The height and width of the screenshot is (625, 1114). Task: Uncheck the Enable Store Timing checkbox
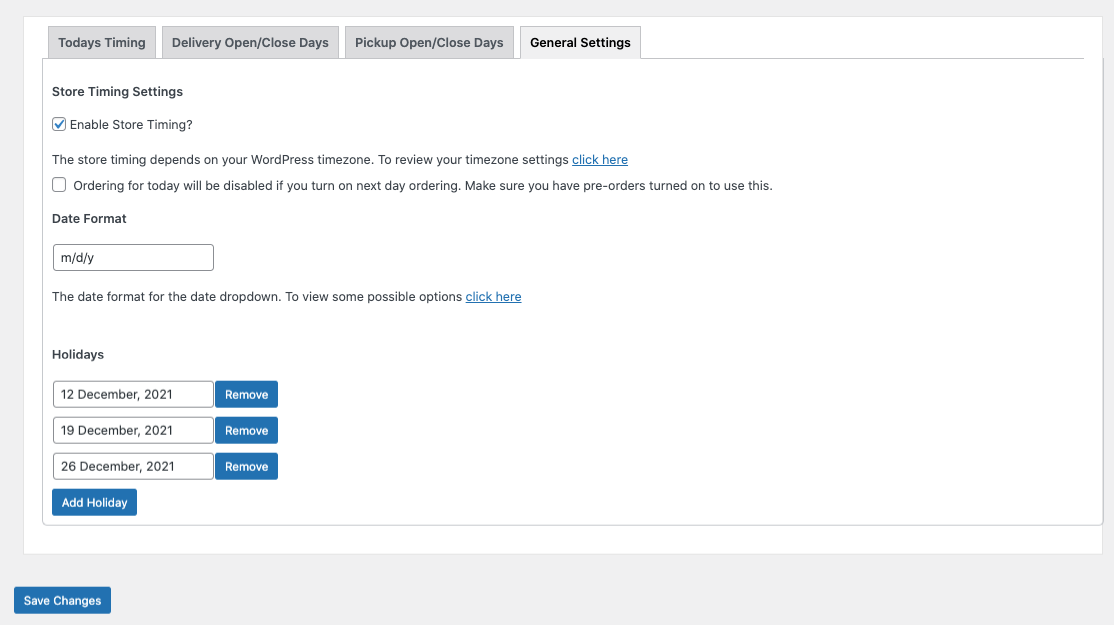[59, 125]
